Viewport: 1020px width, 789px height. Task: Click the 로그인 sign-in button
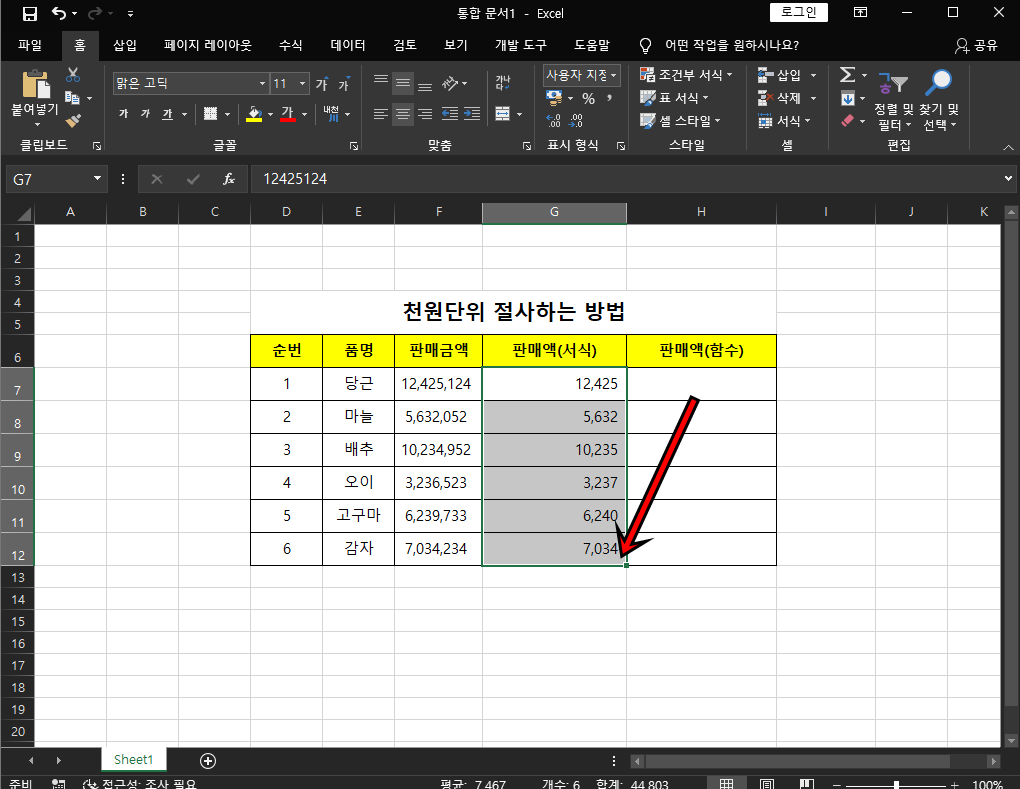[799, 12]
